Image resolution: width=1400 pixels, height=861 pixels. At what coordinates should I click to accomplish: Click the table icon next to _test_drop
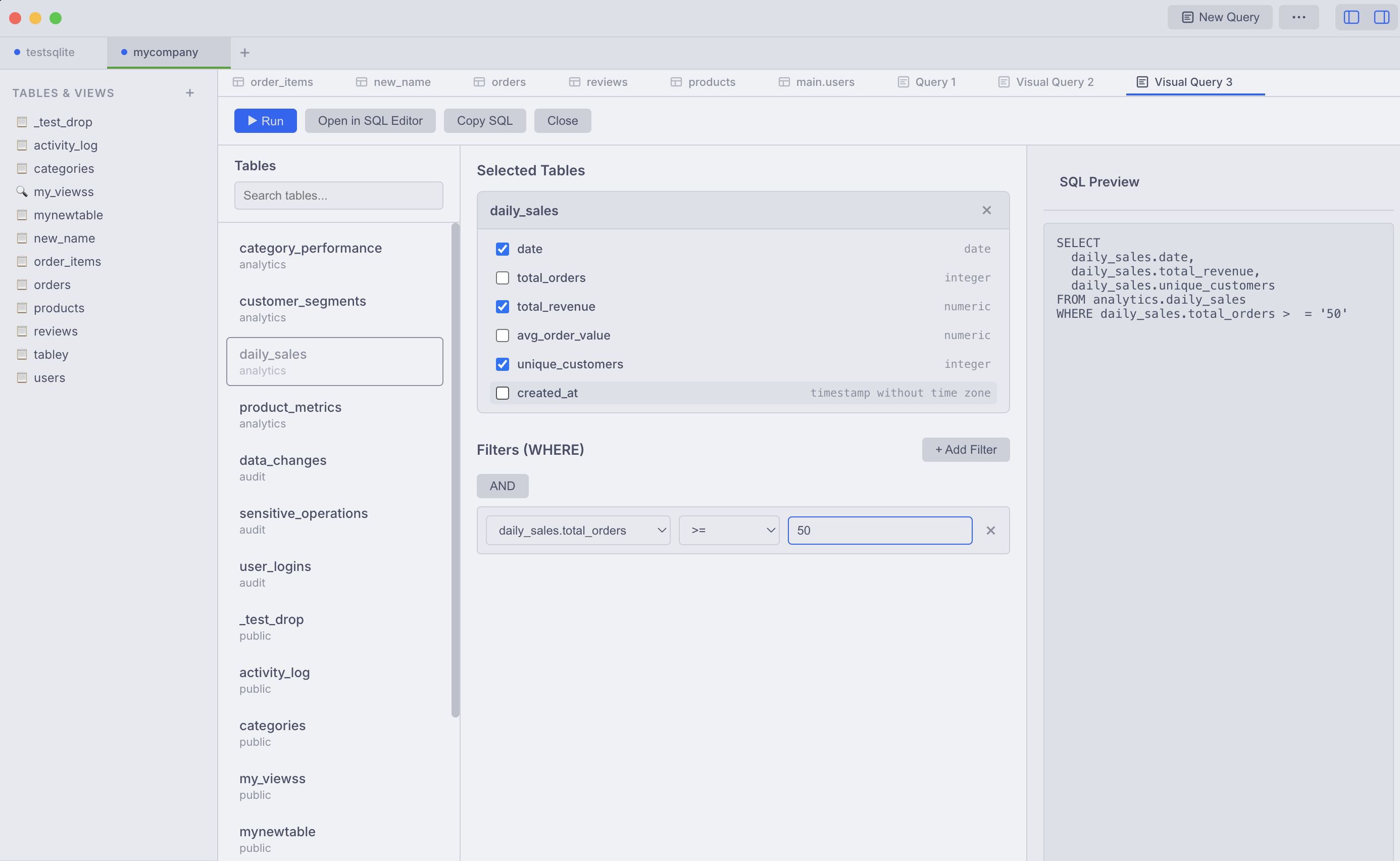click(22, 122)
